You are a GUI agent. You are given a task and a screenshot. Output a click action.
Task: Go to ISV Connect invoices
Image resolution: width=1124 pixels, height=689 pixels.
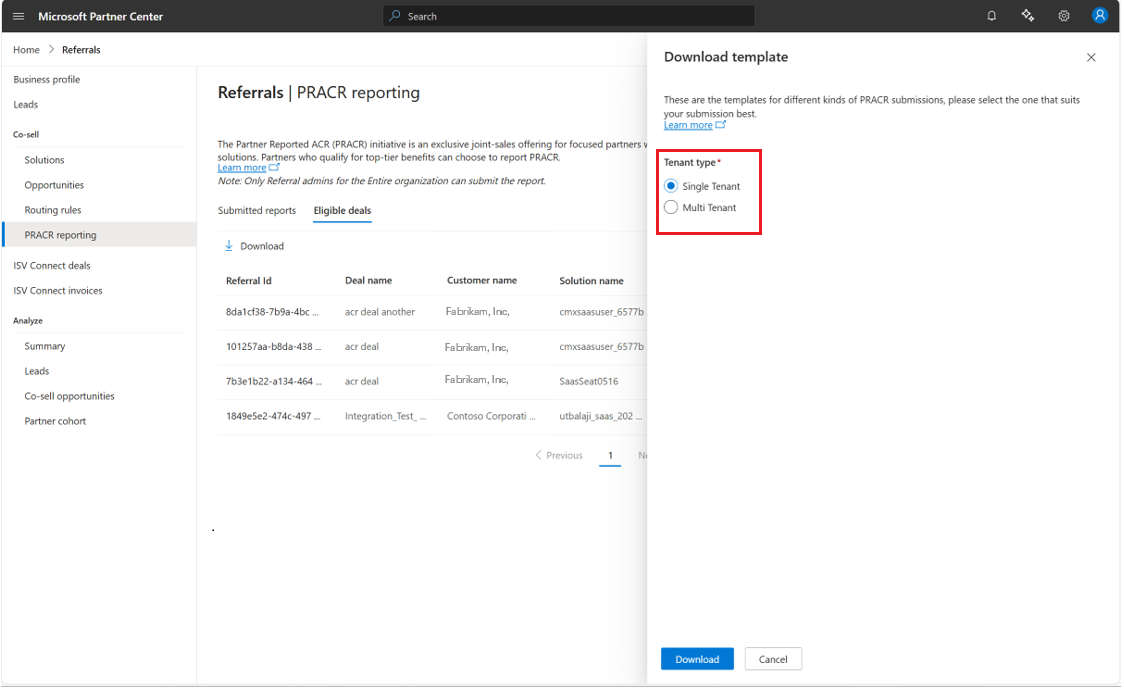(x=58, y=291)
